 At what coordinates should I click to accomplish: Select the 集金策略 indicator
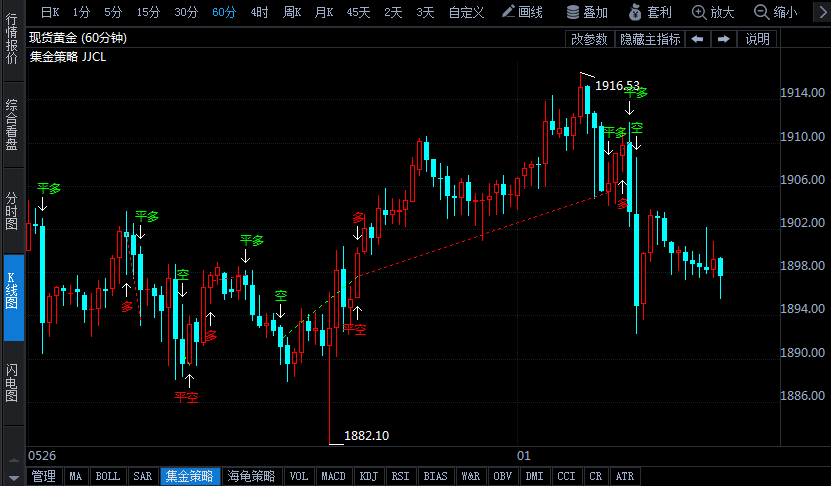(189, 476)
